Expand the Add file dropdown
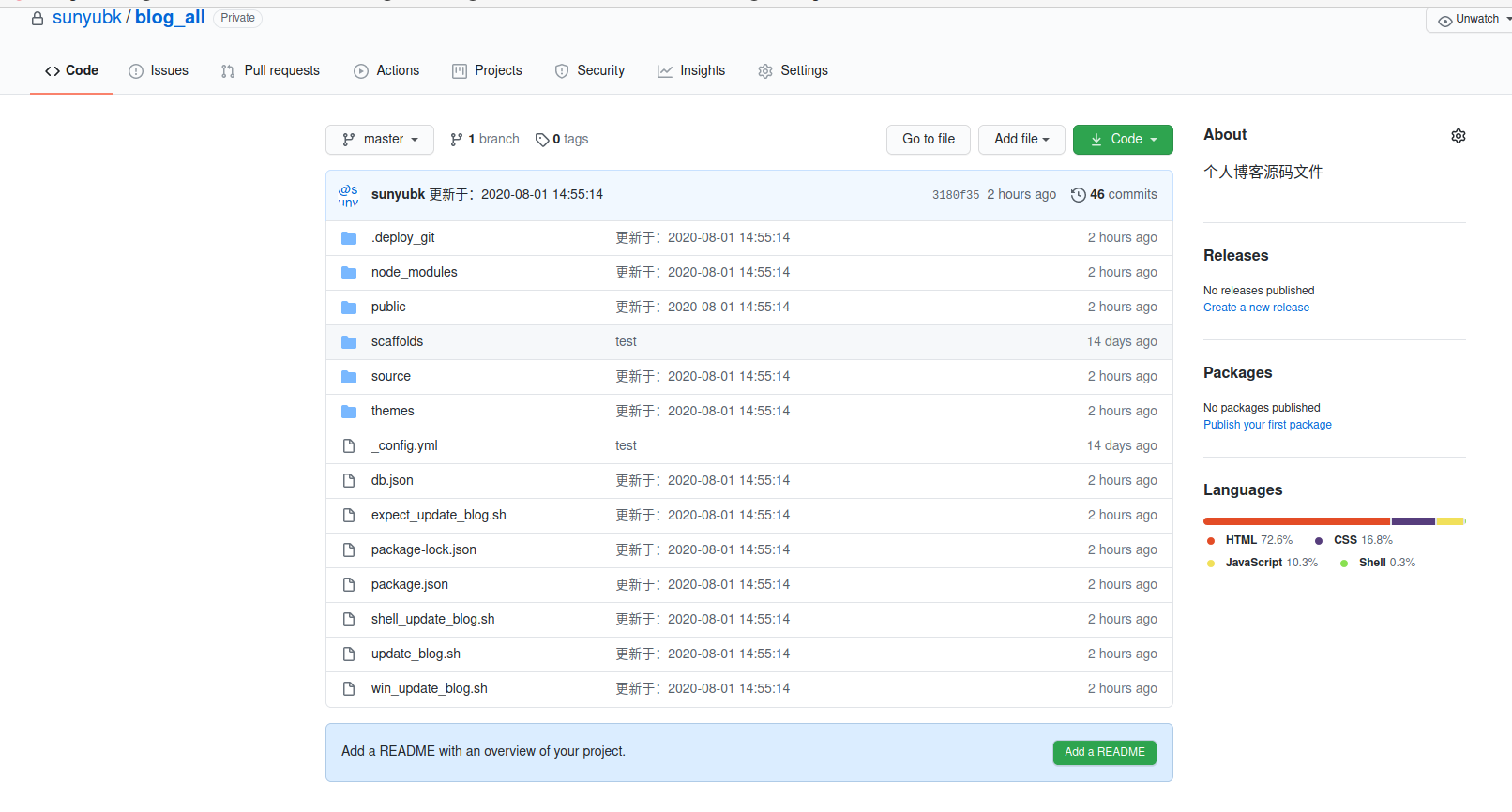 coord(1021,140)
